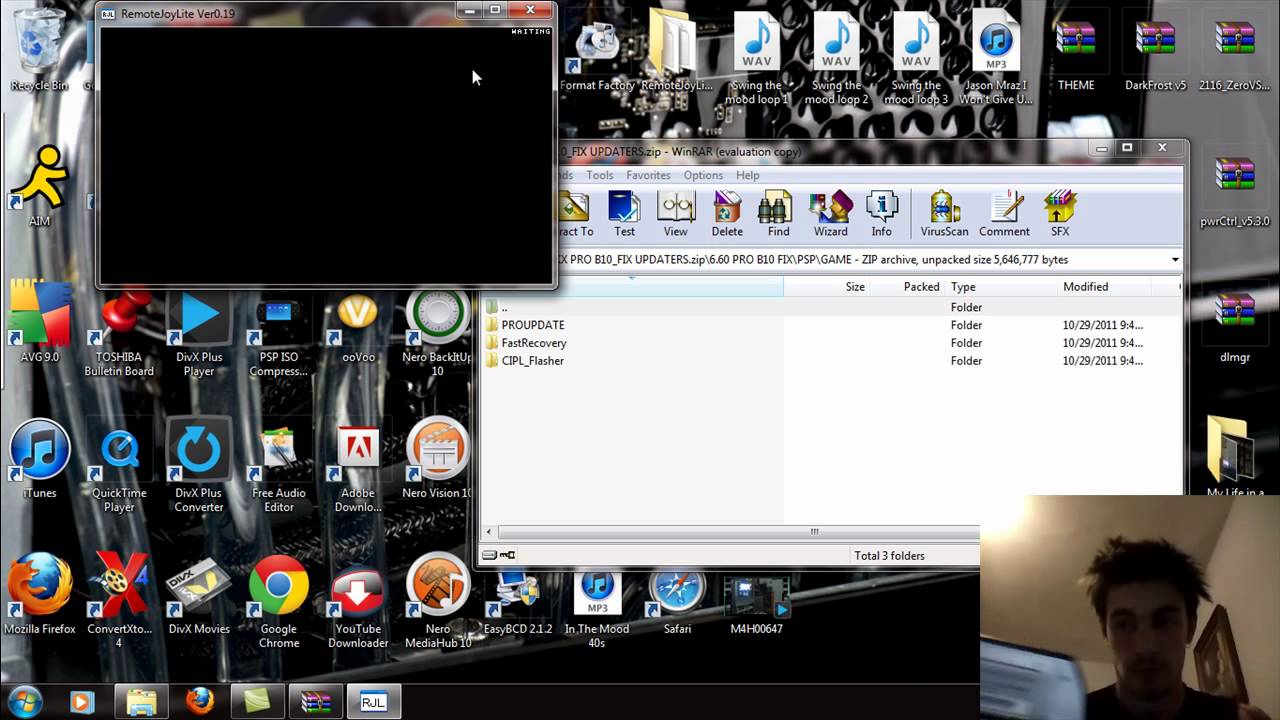Go up via the '..' parent folder row
1280x720 pixels.
pyautogui.click(x=831, y=307)
